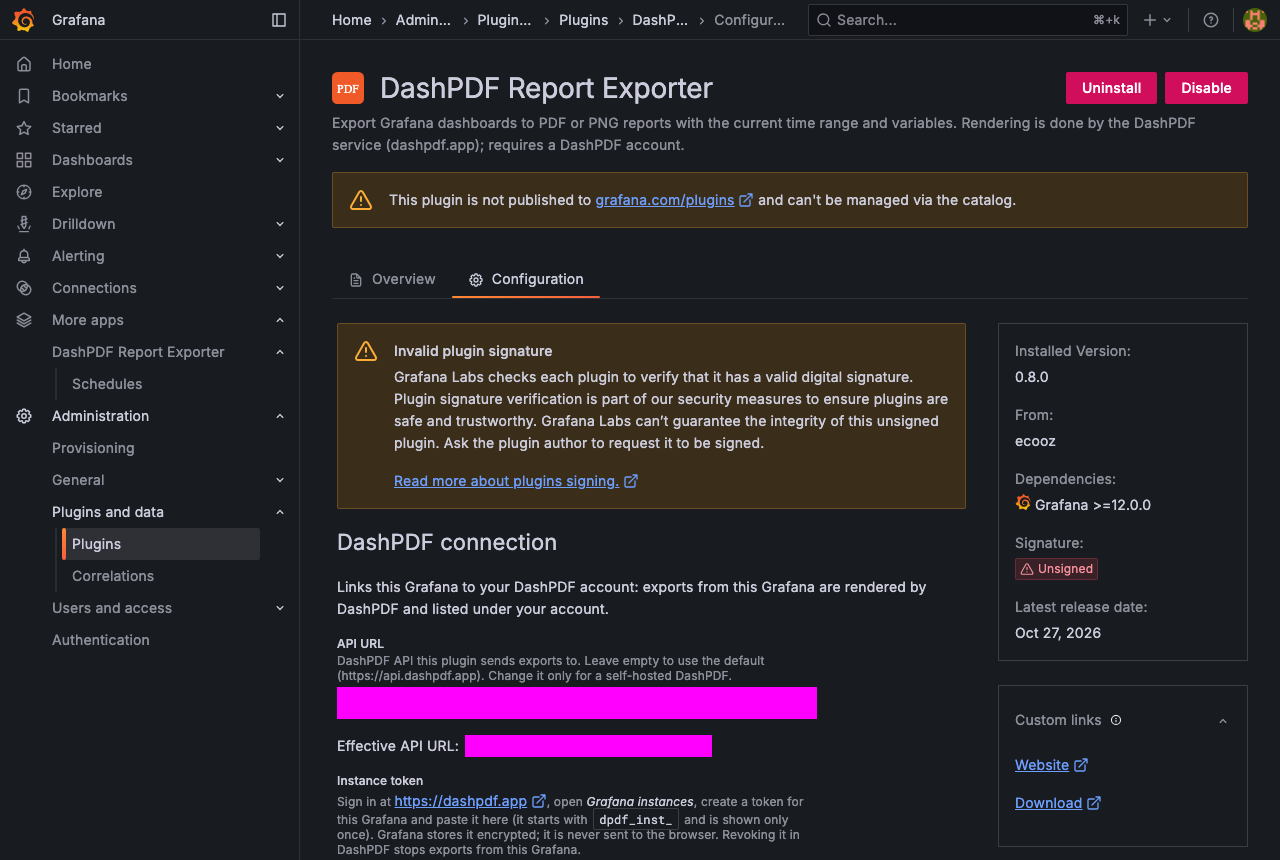Open the grafana.com/plugins link

(x=673, y=200)
